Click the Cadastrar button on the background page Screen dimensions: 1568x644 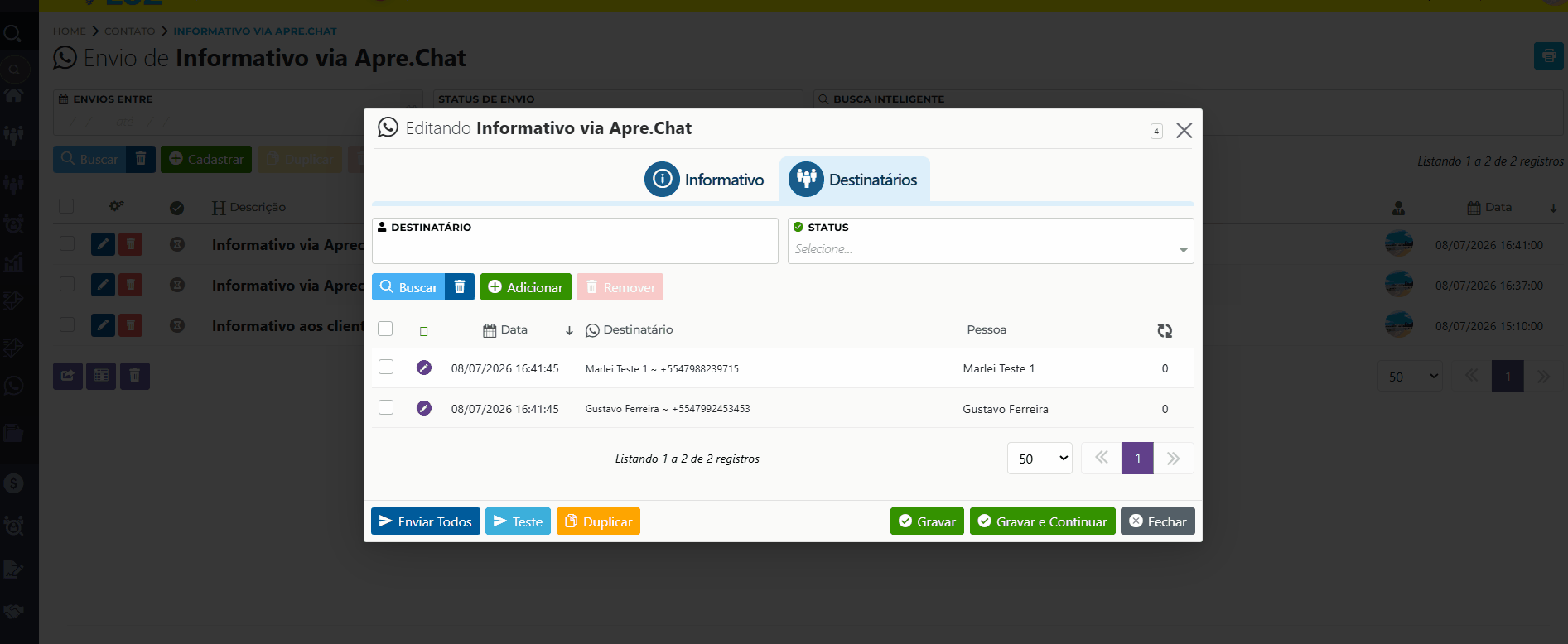click(206, 159)
